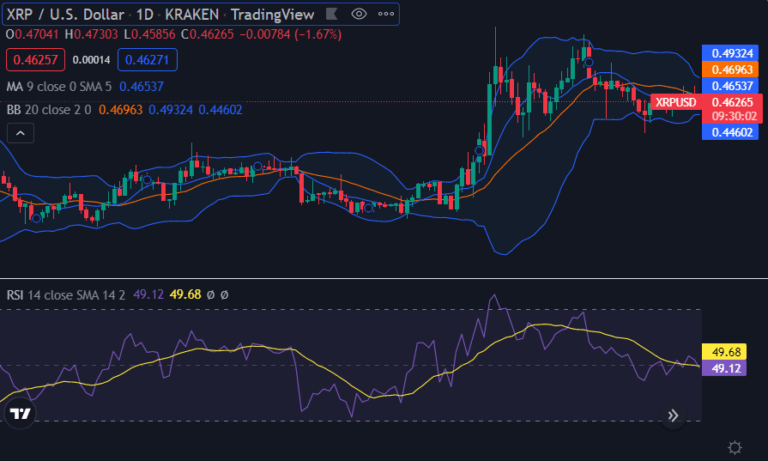Viewport: 768px width, 461px height.
Task: Click the KRAKEN exchange name in title
Action: [192, 15]
